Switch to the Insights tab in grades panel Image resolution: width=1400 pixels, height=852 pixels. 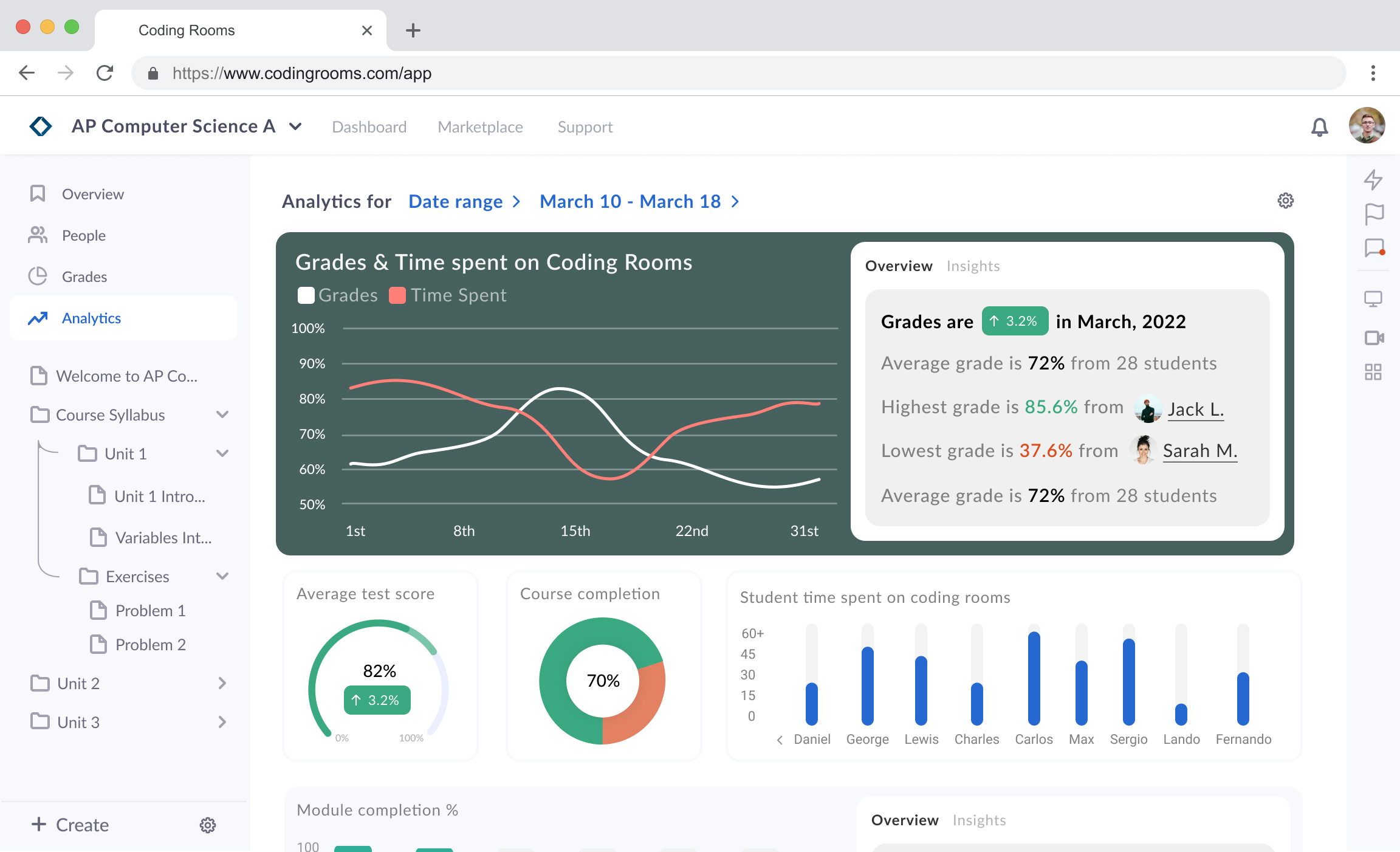pos(973,266)
